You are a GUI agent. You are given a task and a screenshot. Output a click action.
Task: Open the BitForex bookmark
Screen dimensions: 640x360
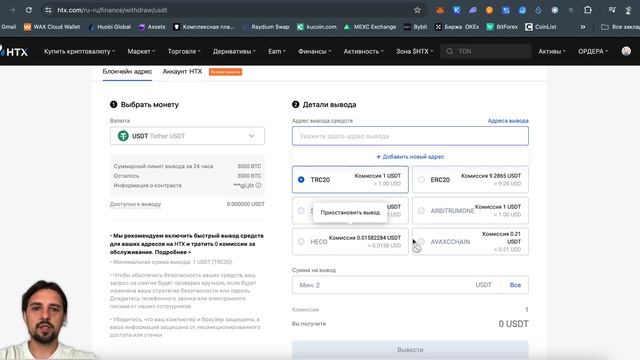[502, 27]
